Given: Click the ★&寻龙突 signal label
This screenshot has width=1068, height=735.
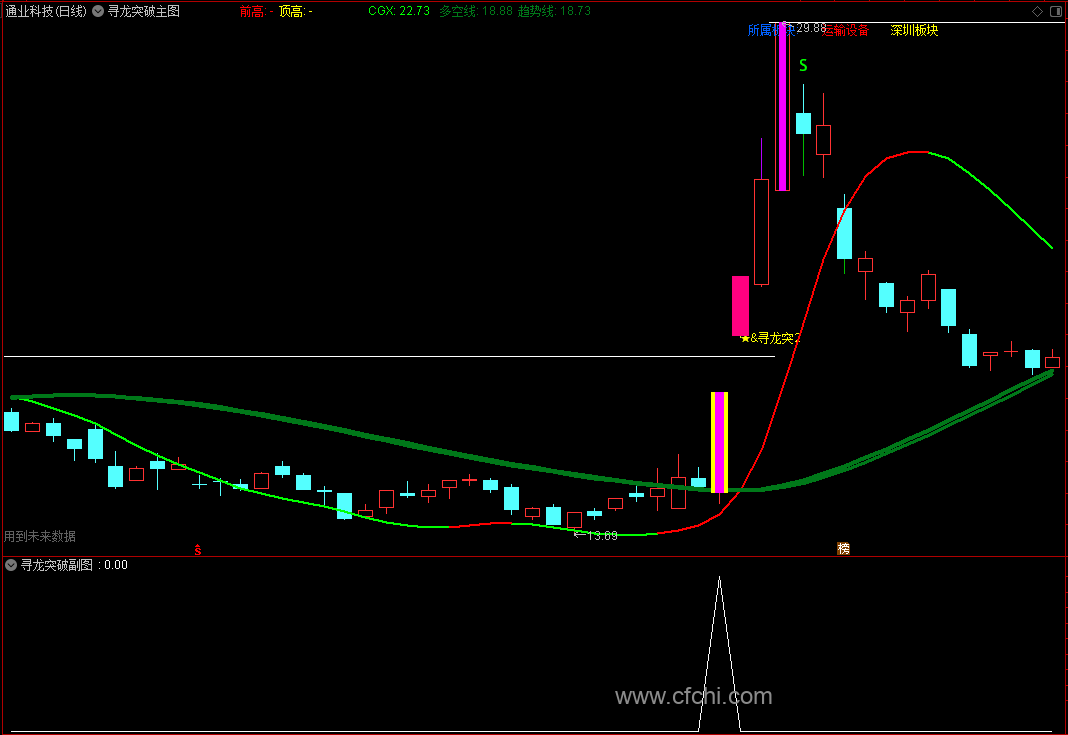Looking at the screenshot, I should [770, 338].
